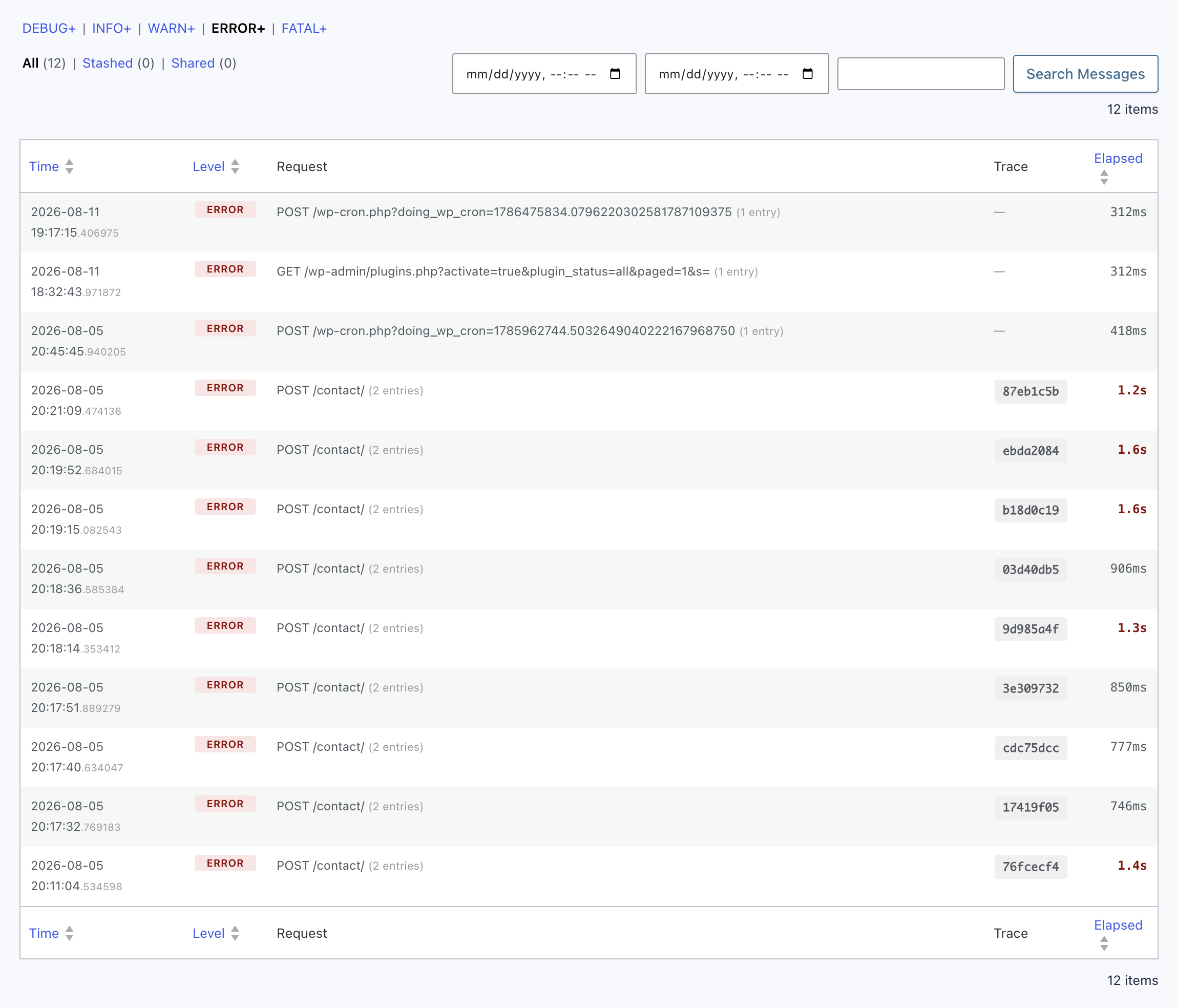This screenshot has width=1177, height=1008.
Task: Click timestamp 2026-08-11 18:32:43
Action: [76, 282]
